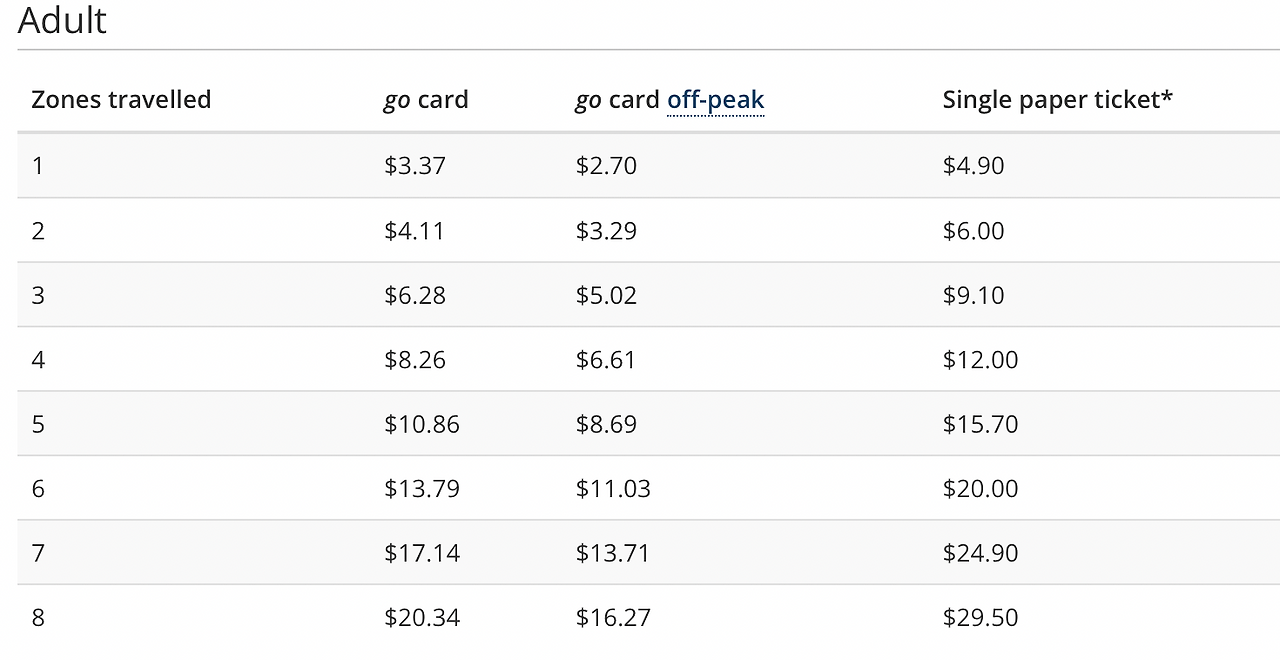The width and height of the screenshot is (1280, 660).
Task: Open the off-peak link in header
Action: click(715, 100)
